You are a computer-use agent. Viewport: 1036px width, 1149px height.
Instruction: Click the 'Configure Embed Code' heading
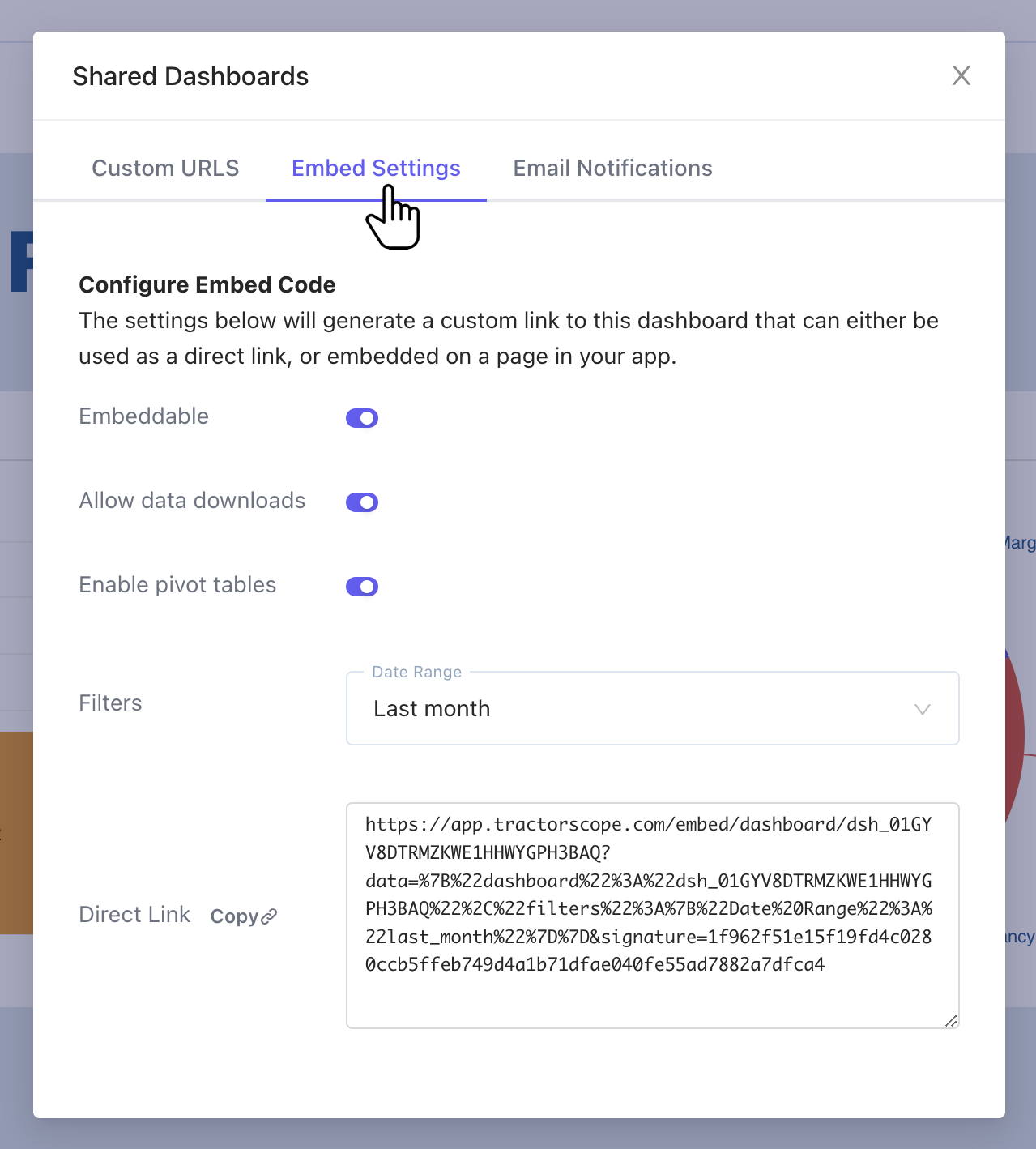[x=207, y=285]
